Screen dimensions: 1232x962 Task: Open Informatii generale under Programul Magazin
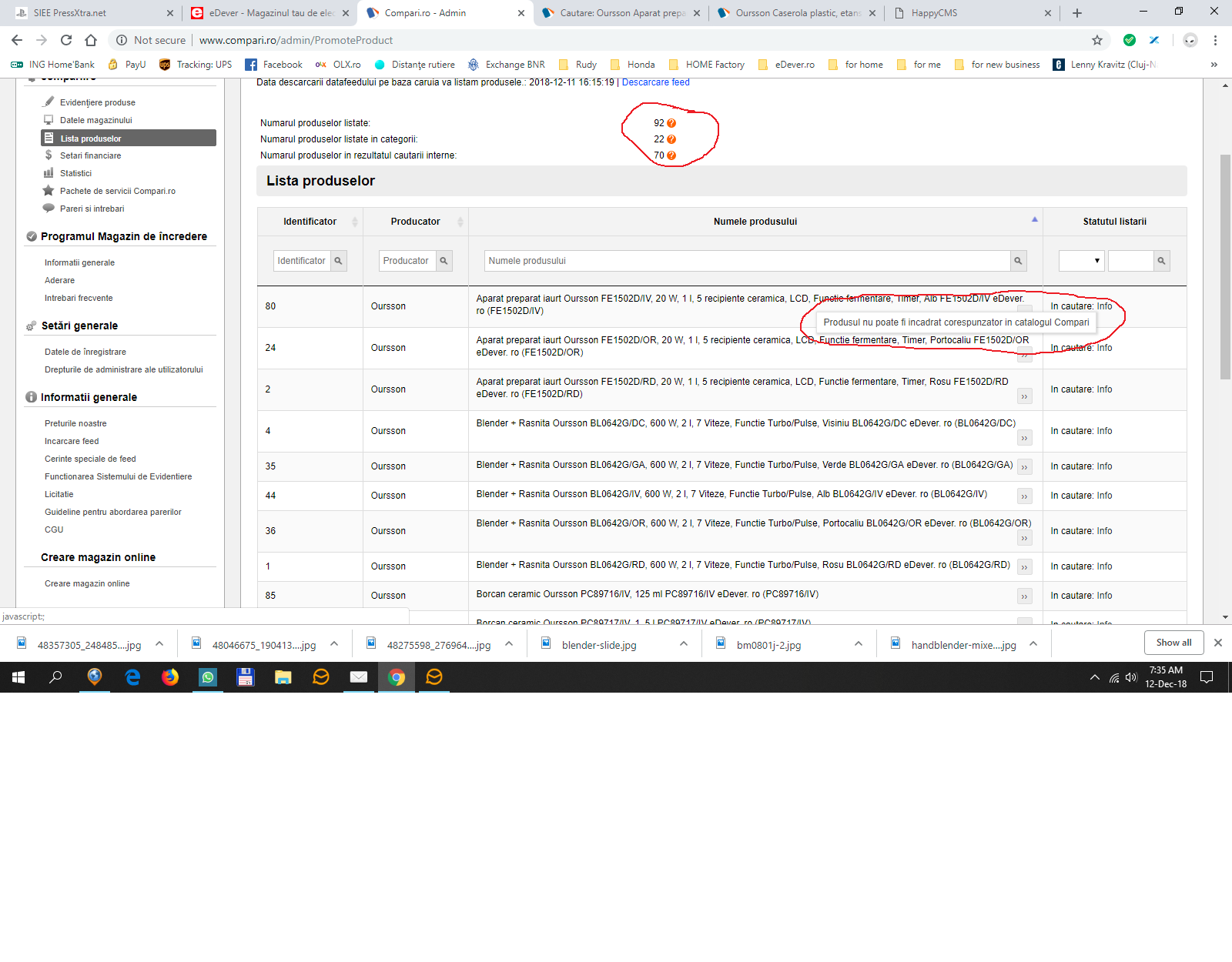point(79,262)
